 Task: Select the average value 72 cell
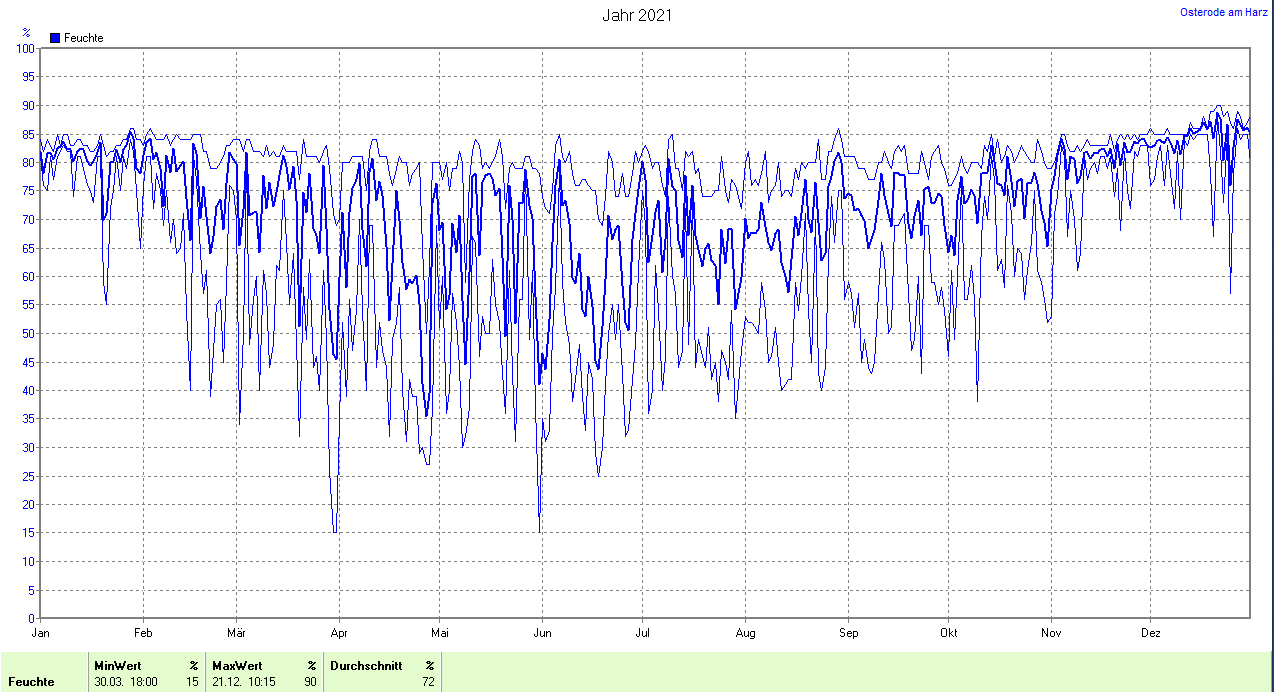pos(428,682)
